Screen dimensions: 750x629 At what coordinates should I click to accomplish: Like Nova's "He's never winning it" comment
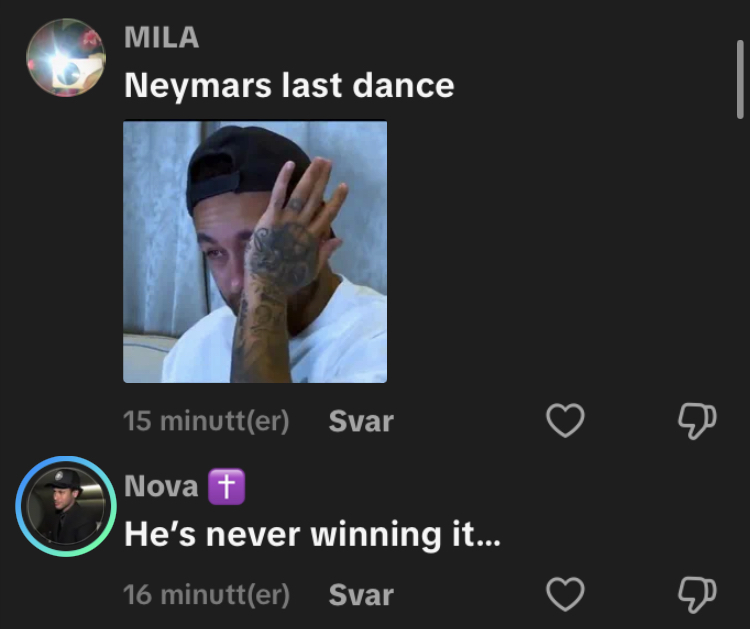(565, 594)
